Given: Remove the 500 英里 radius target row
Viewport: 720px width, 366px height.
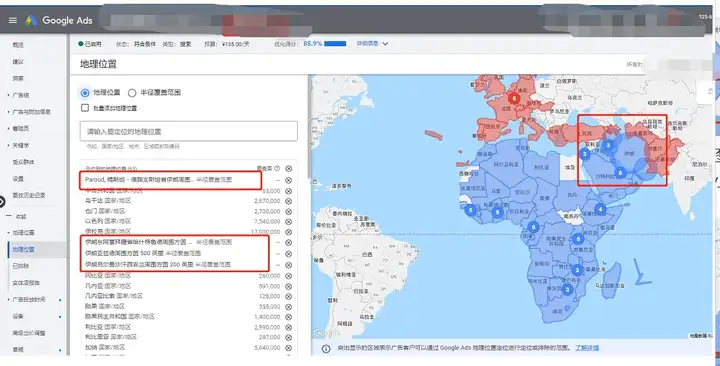Looking at the screenshot, I should 288,253.
